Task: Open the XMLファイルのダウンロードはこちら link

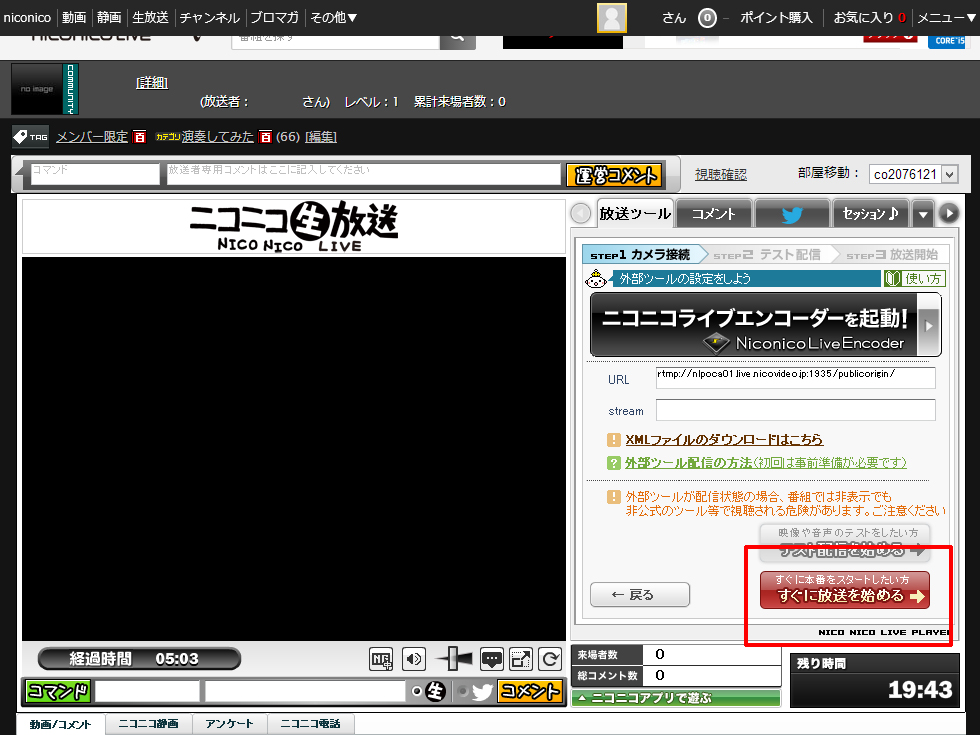Action: [x=724, y=439]
